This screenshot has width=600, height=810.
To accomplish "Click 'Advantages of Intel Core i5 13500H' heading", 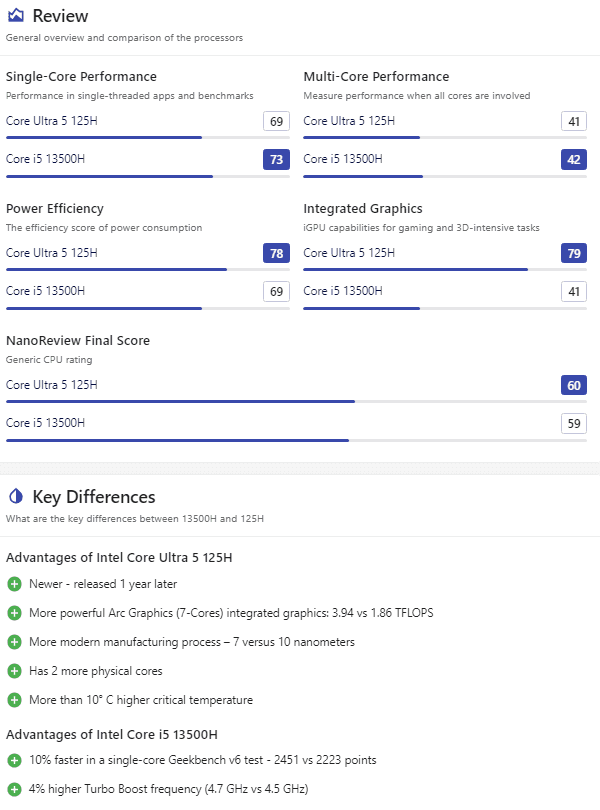I will (x=112, y=735).
